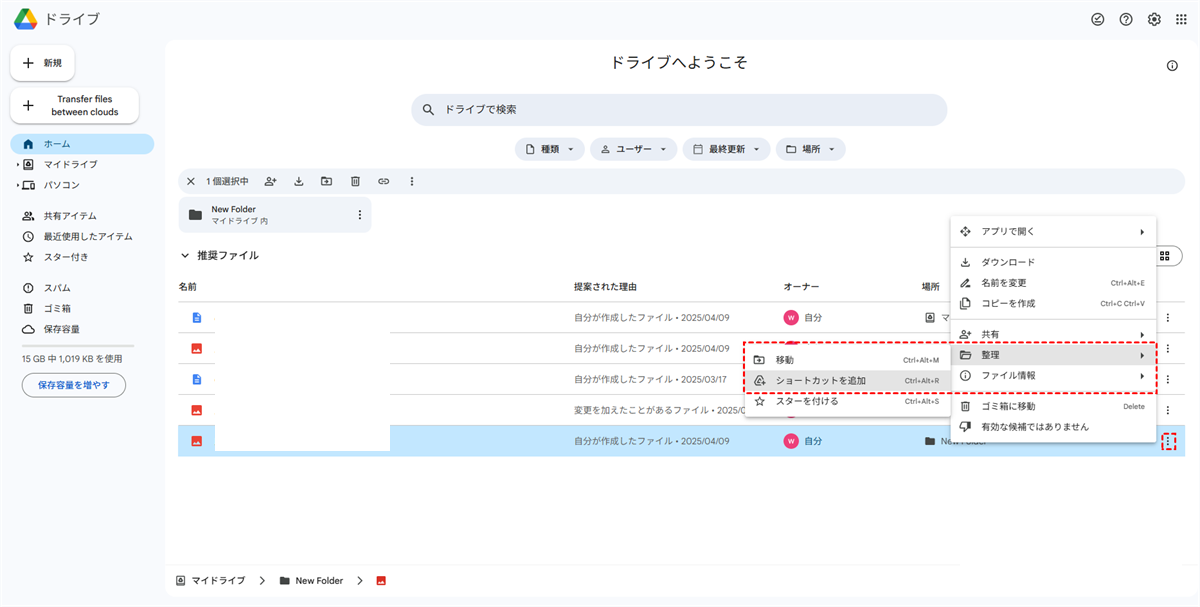Click the ドライブで検索 search field

pyautogui.click(x=680, y=110)
